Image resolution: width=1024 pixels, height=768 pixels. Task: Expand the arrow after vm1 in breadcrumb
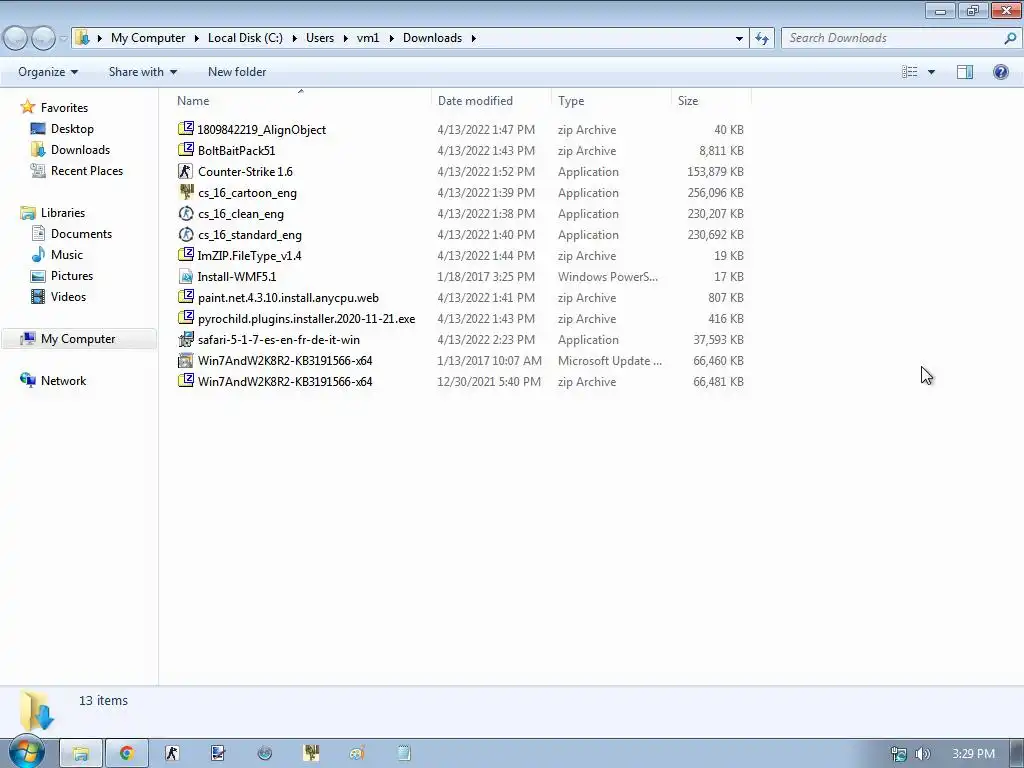pyautogui.click(x=391, y=38)
